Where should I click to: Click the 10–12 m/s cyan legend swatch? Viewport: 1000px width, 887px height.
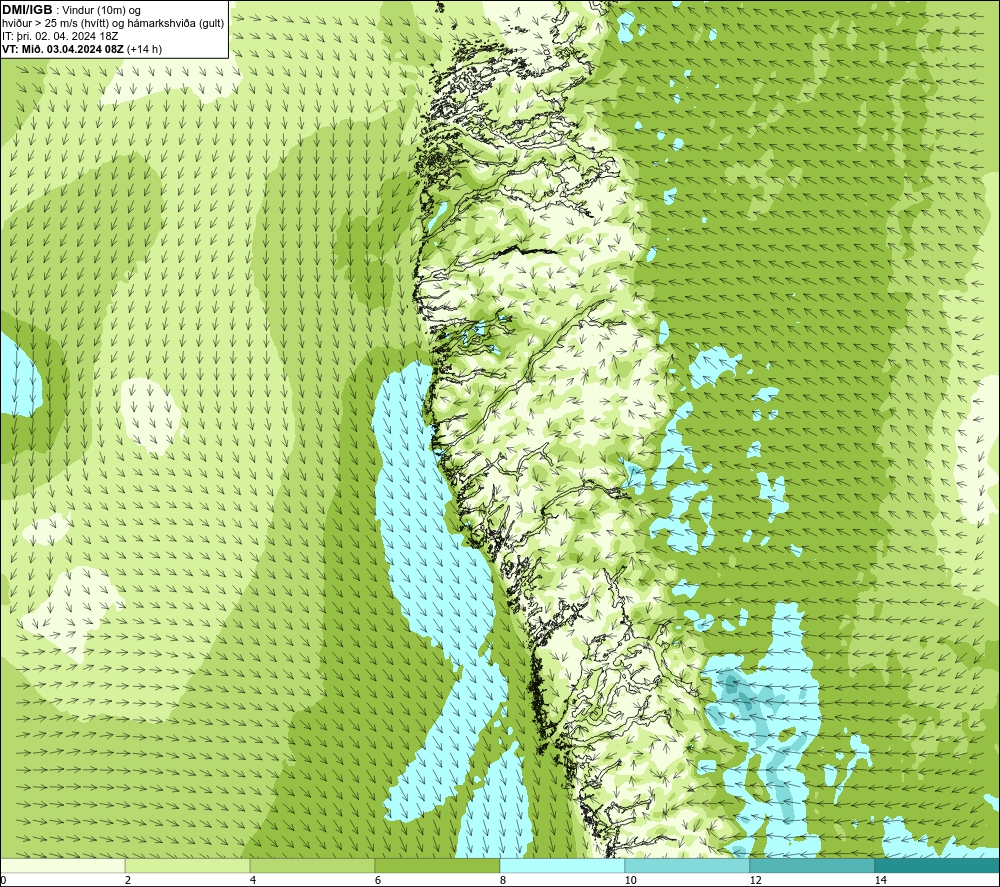(x=688, y=866)
